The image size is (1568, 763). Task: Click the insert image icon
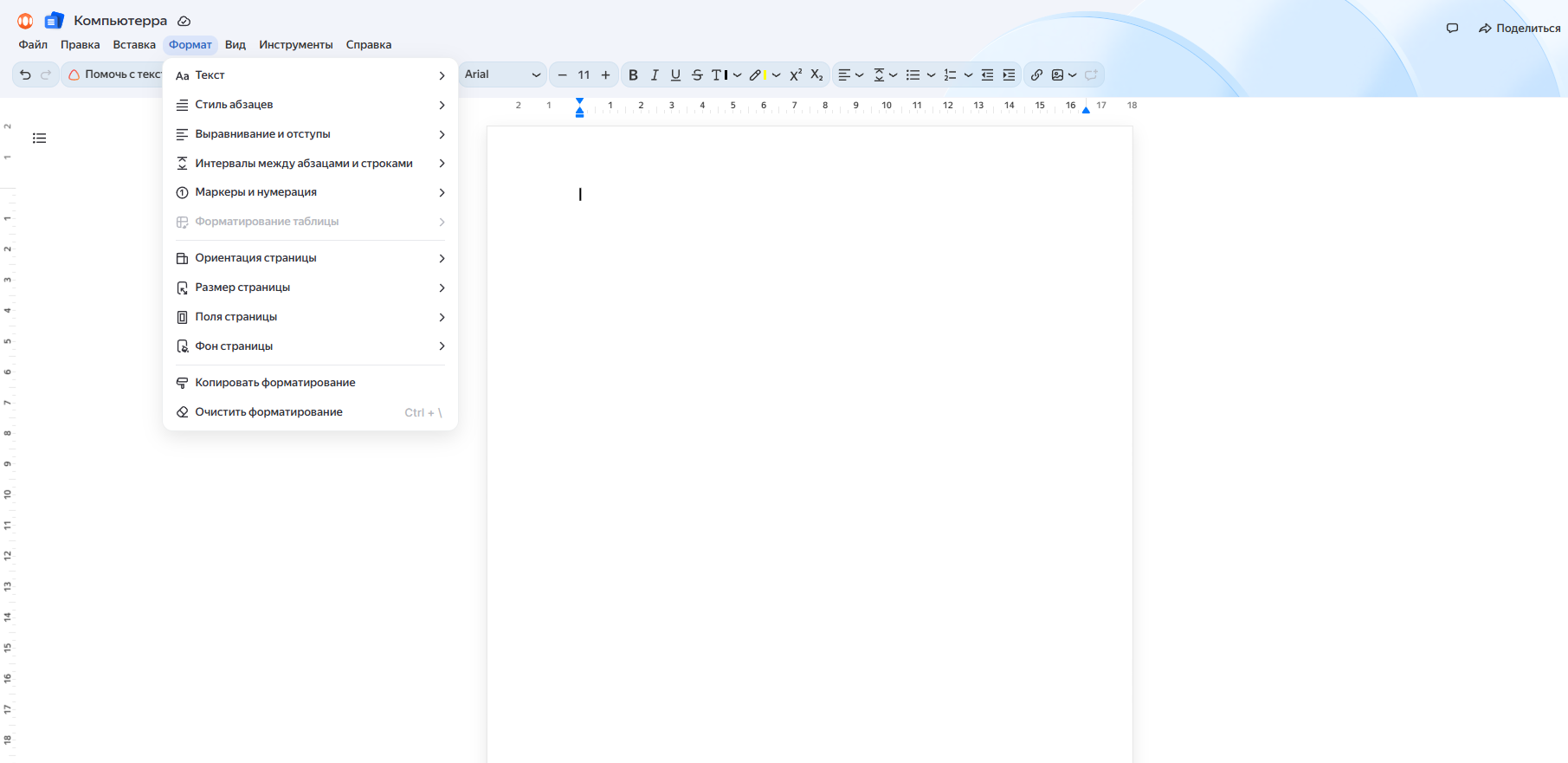1057,75
